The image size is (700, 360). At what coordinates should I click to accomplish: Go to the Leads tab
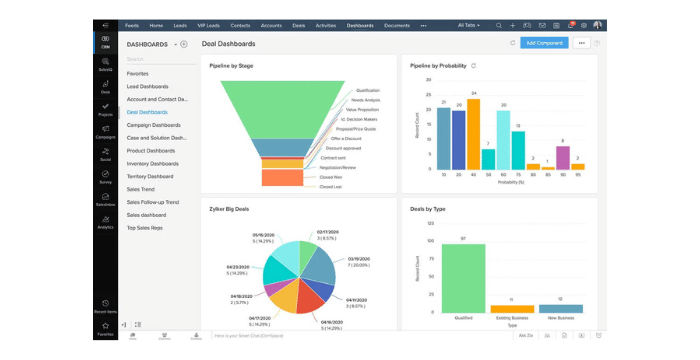[x=180, y=25]
